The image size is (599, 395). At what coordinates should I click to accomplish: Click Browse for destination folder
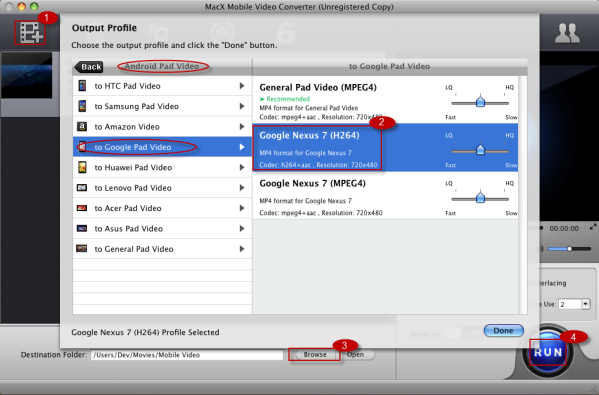pyautogui.click(x=314, y=355)
